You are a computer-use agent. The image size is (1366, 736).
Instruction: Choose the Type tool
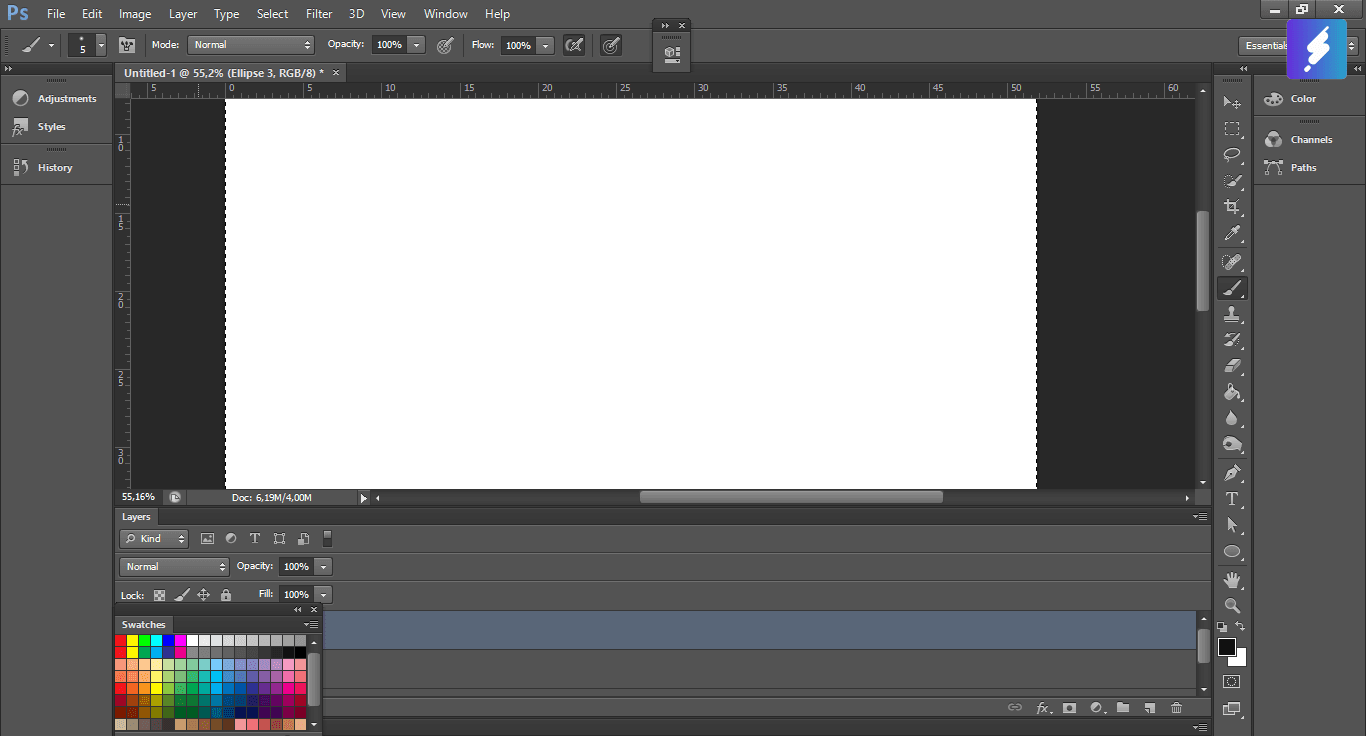click(x=1232, y=499)
